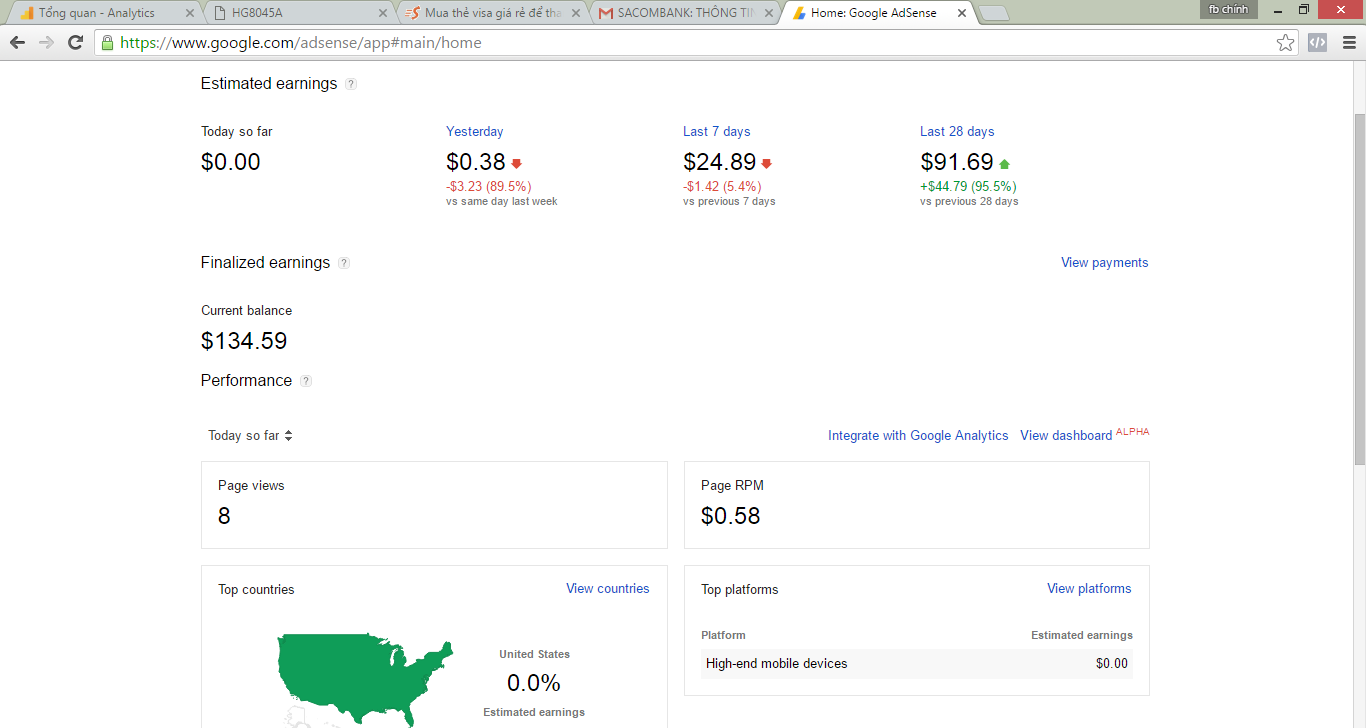Click the -$1.42 (5.4%) change text
This screenshot has width=1366, height=728.
coord(722,187)
